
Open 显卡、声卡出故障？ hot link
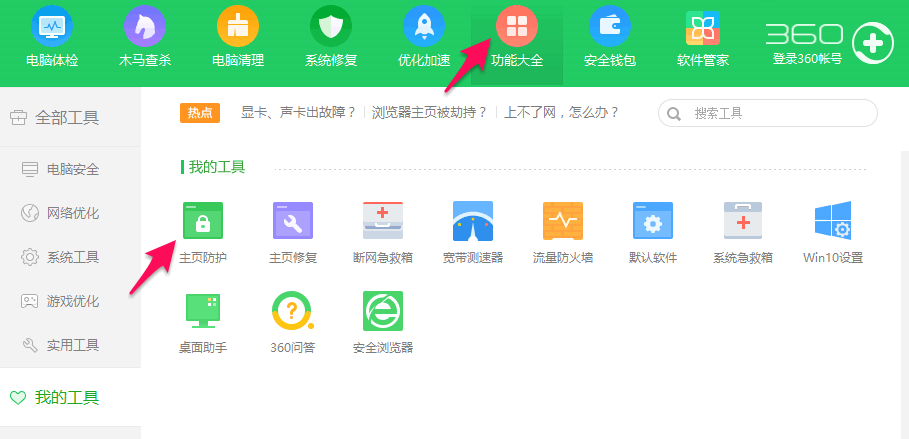coord(299,113)
